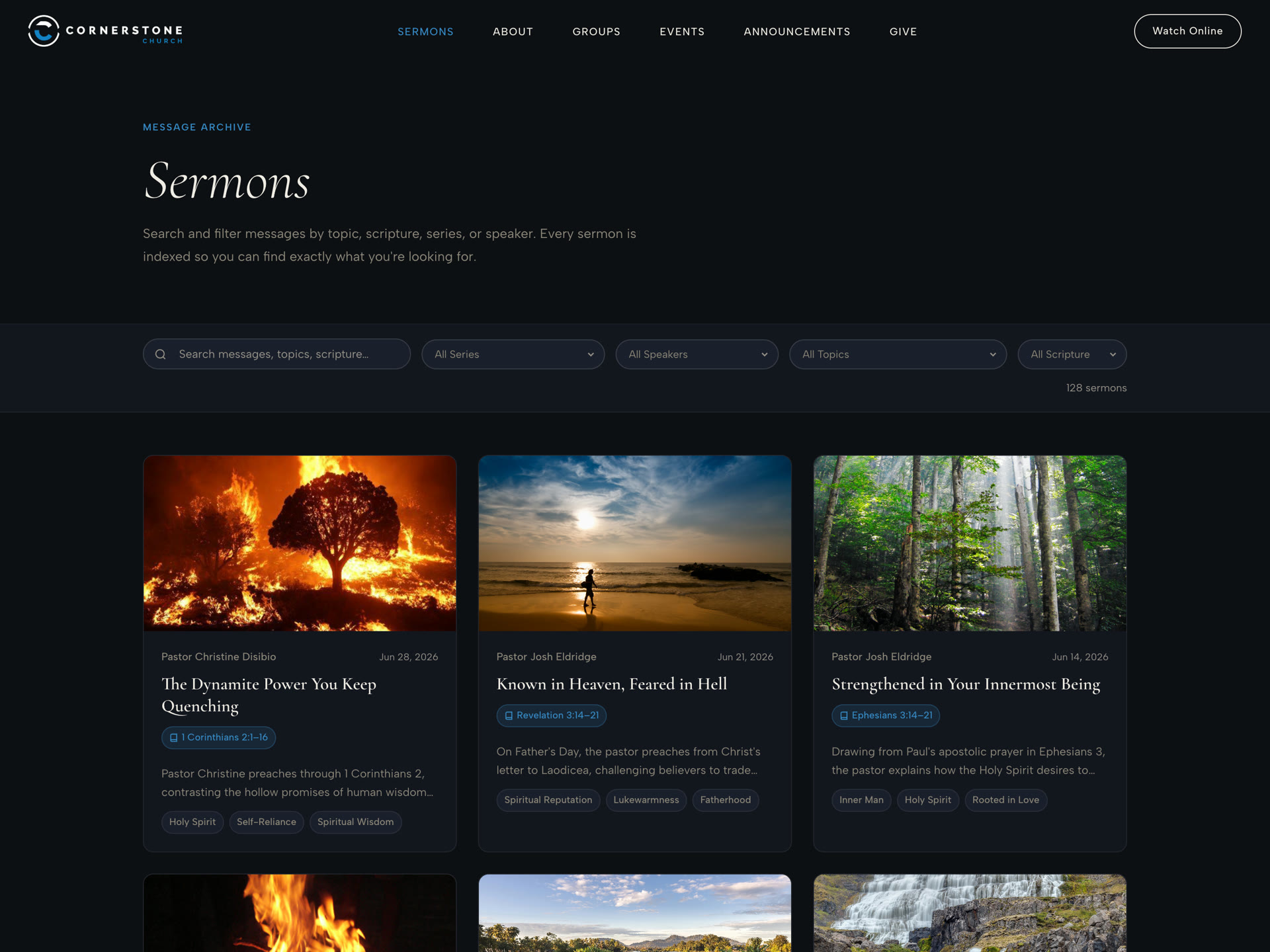Go to the Sermons nav item
Image resolution: width=1270 pixels, height=952 pixels.
[425, 32]
